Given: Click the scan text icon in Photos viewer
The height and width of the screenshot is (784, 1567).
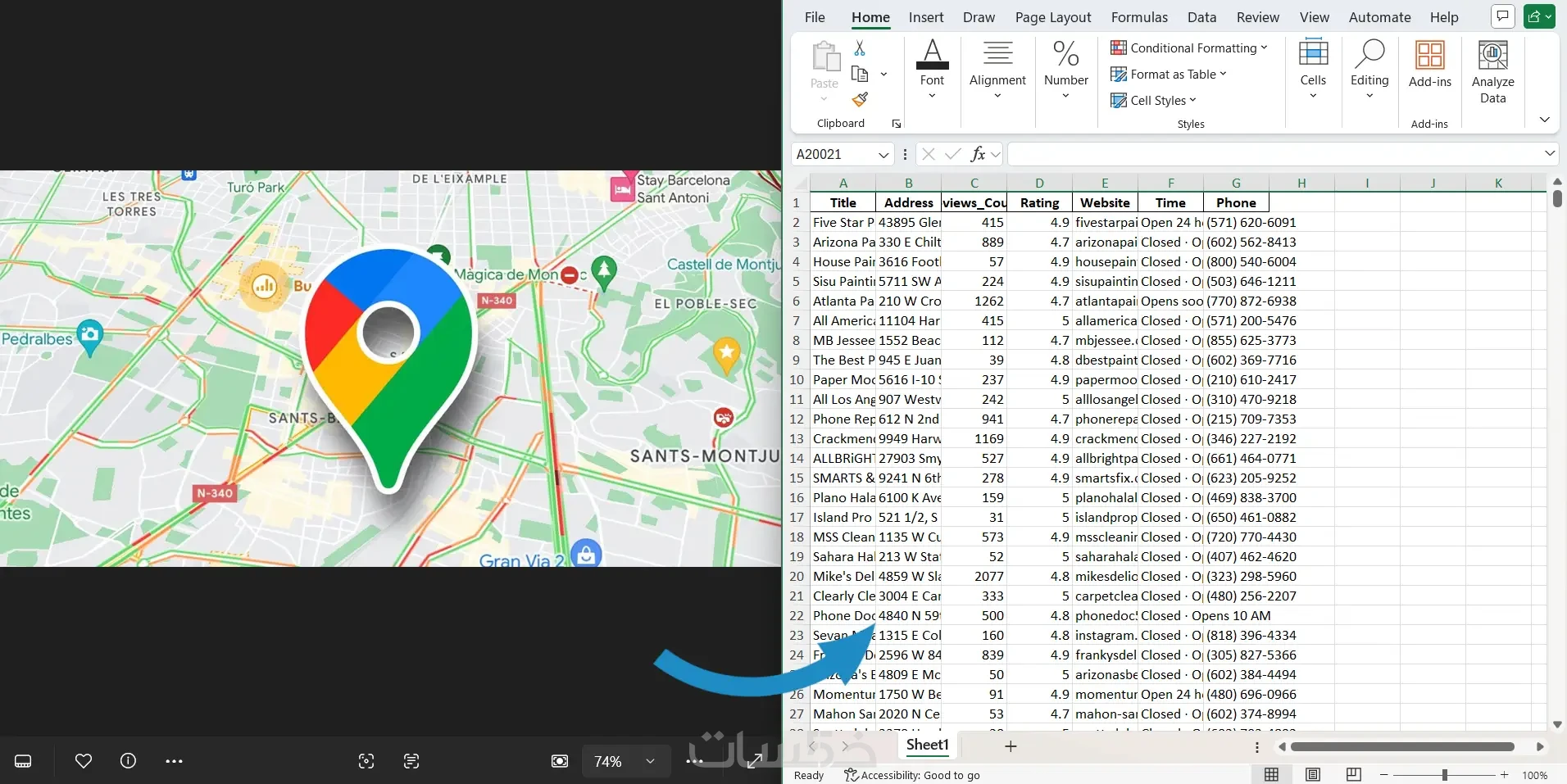Looking at the screenshot, I should 411,761.
